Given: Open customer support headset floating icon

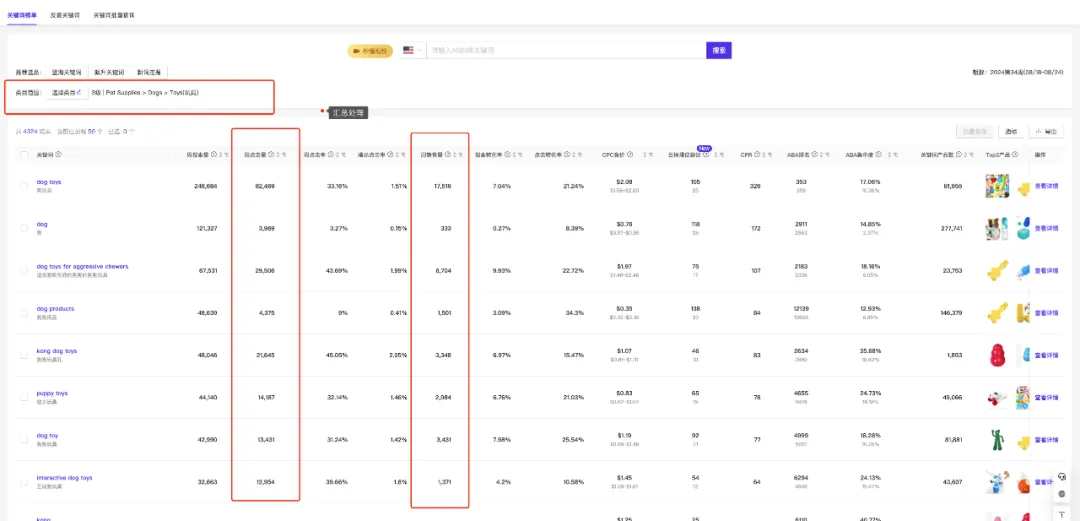Looking at the screenshot, I should 1061,476.
